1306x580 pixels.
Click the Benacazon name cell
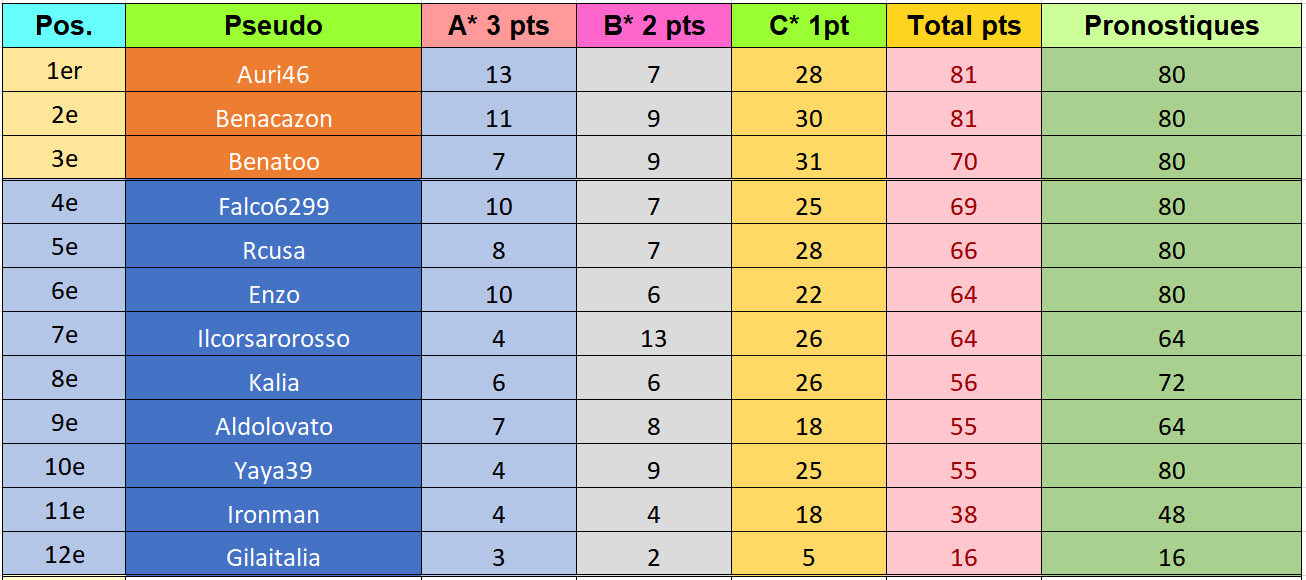(273, 118)
